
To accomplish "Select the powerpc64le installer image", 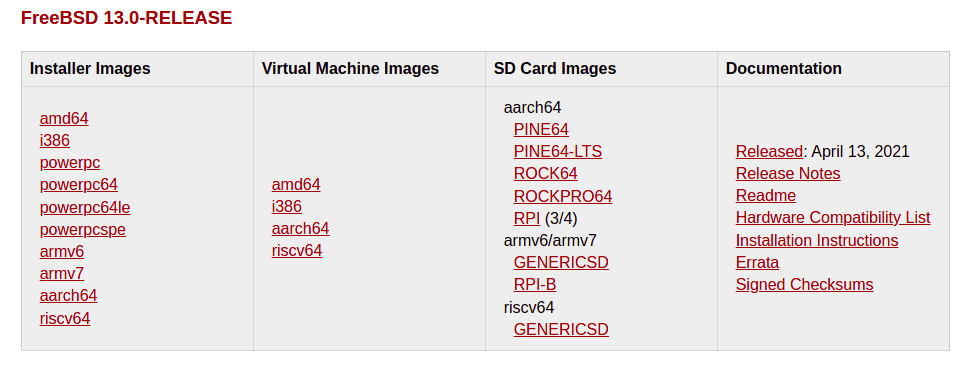I will (x=85, y=207).
